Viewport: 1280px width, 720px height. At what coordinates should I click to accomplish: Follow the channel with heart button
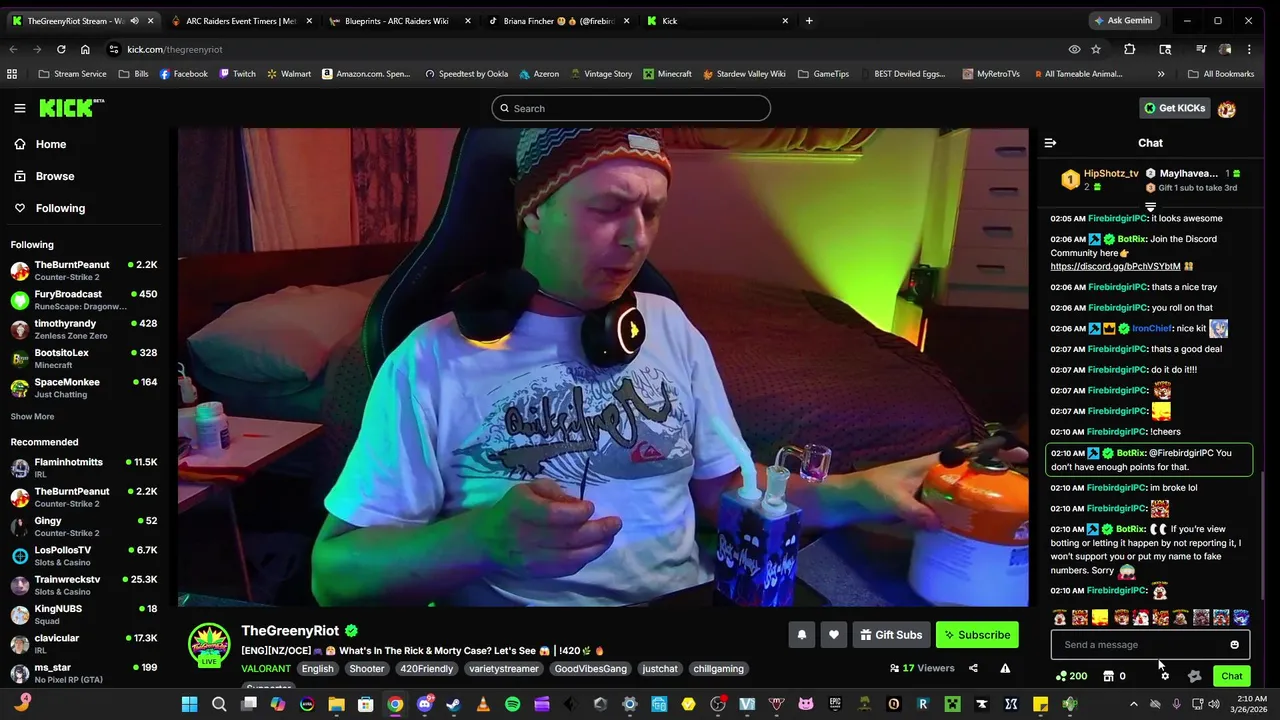click(833, 635)
